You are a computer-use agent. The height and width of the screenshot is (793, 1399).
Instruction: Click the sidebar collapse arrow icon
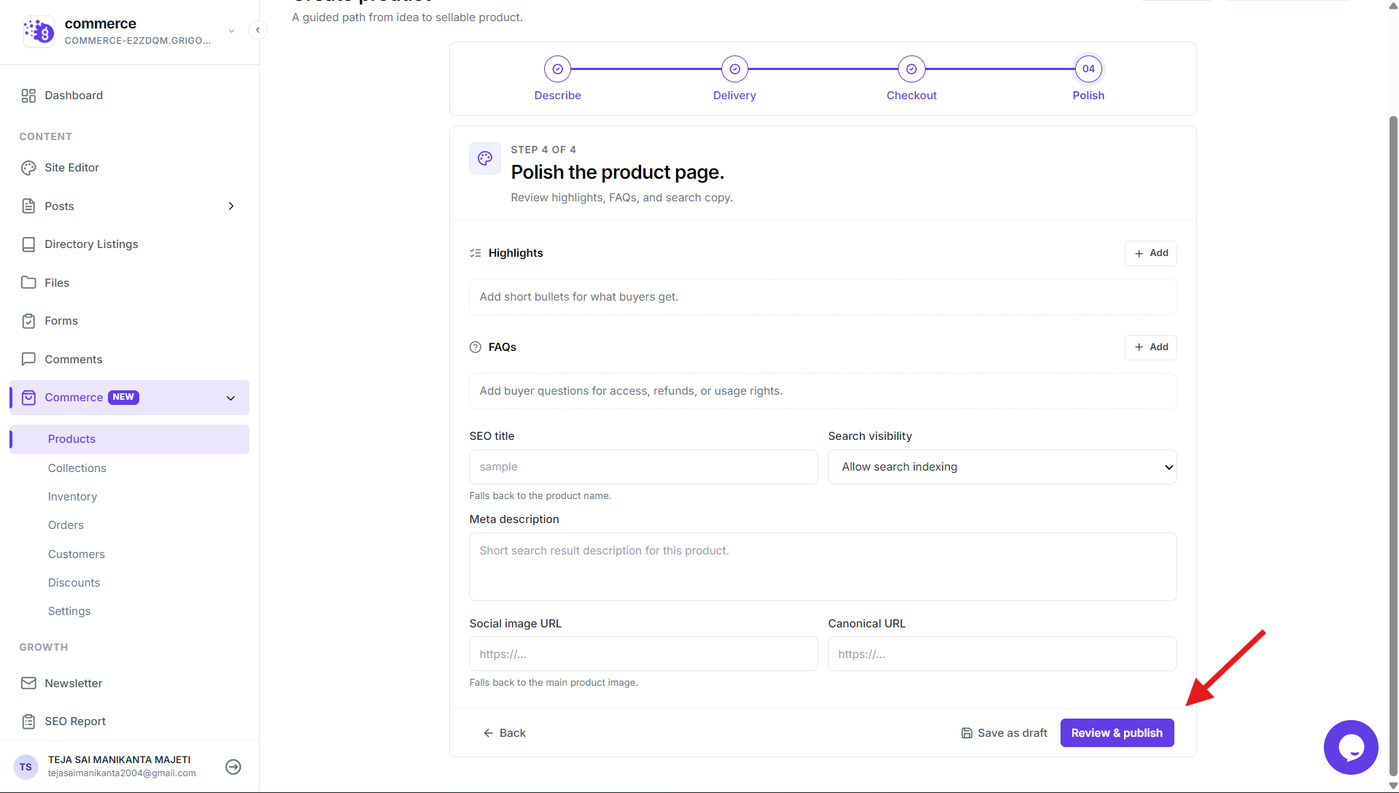point(257,30)
